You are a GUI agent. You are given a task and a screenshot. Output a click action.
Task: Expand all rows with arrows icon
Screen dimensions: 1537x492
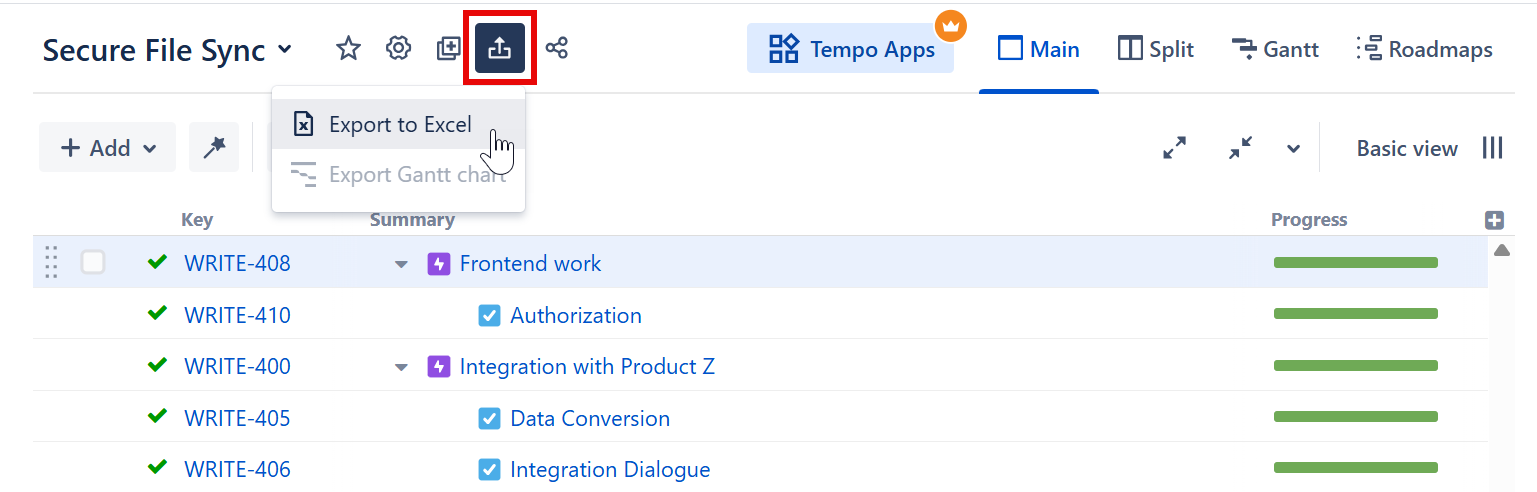(x=1174, y=148)
